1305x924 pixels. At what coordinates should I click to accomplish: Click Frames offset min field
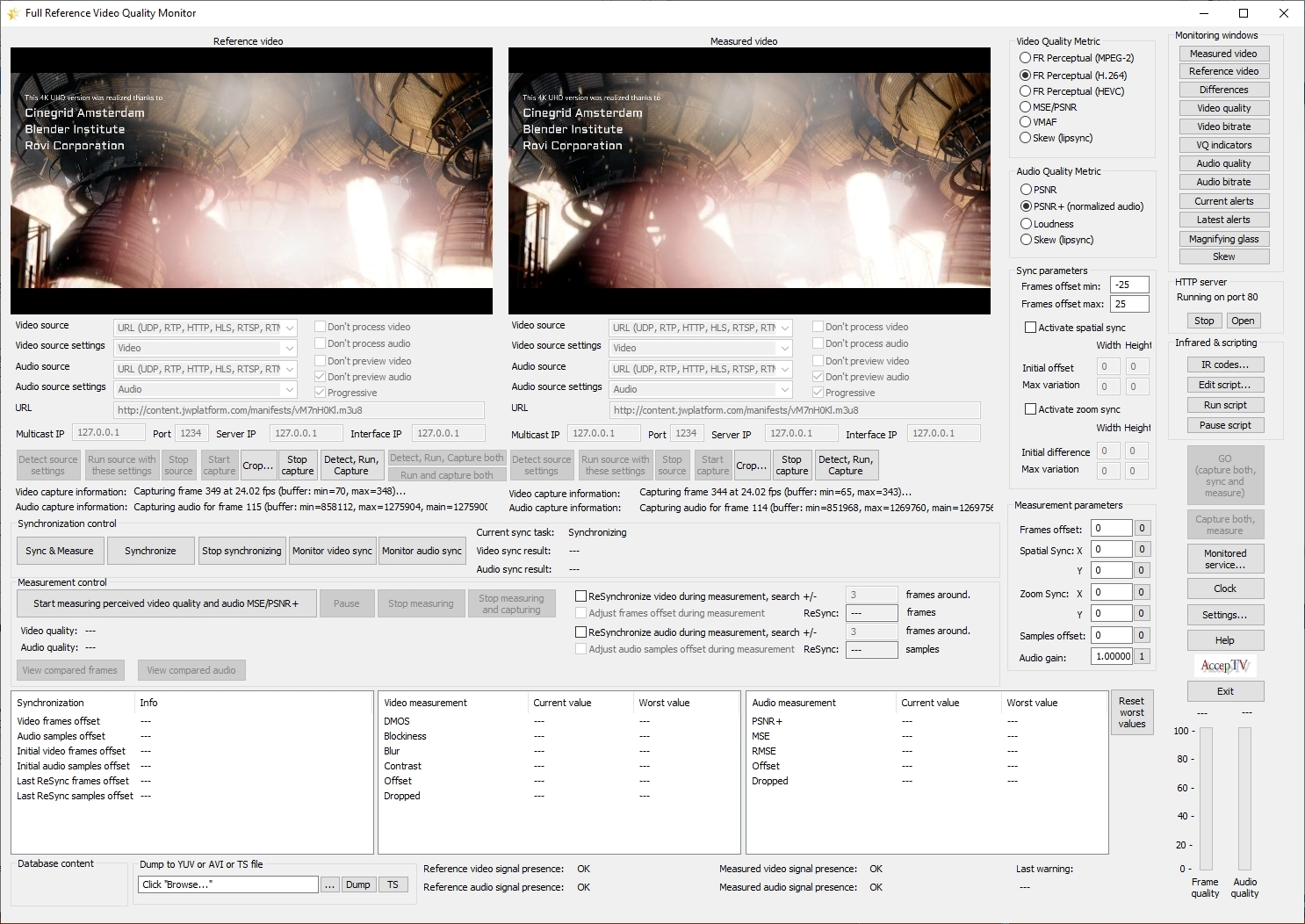click(x=1129, y=285)
